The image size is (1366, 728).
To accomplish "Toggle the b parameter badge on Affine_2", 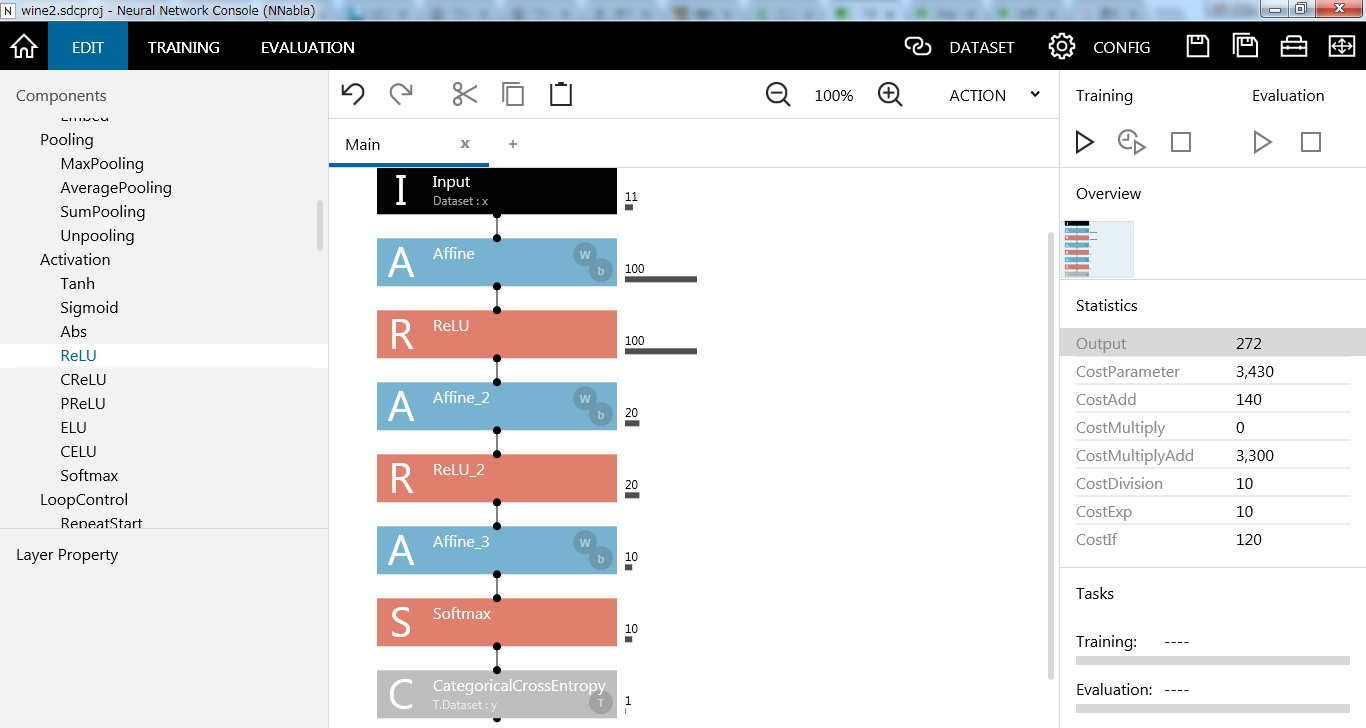I will point(601,415).
